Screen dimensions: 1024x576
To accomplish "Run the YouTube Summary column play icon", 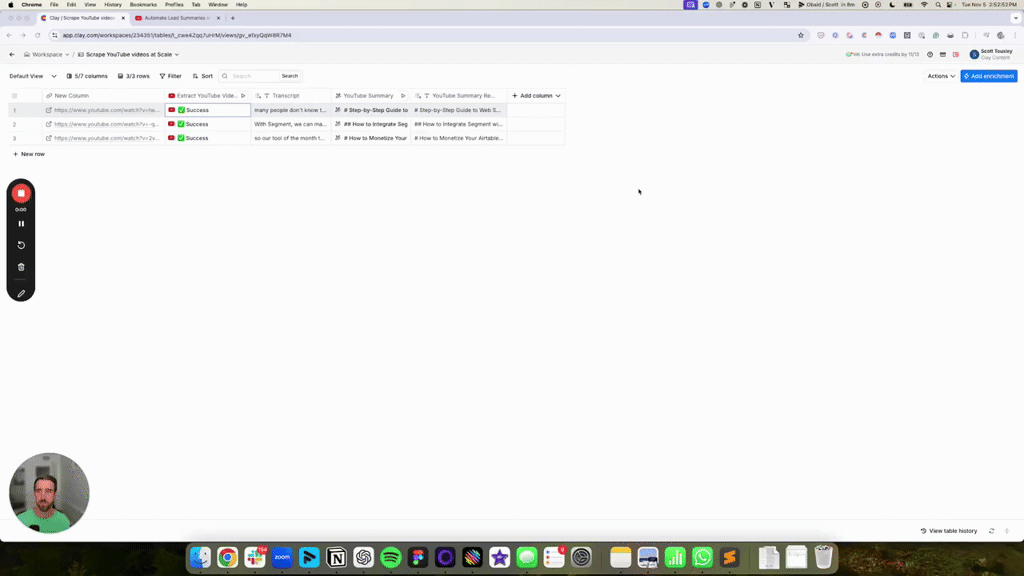I will 403,96.
